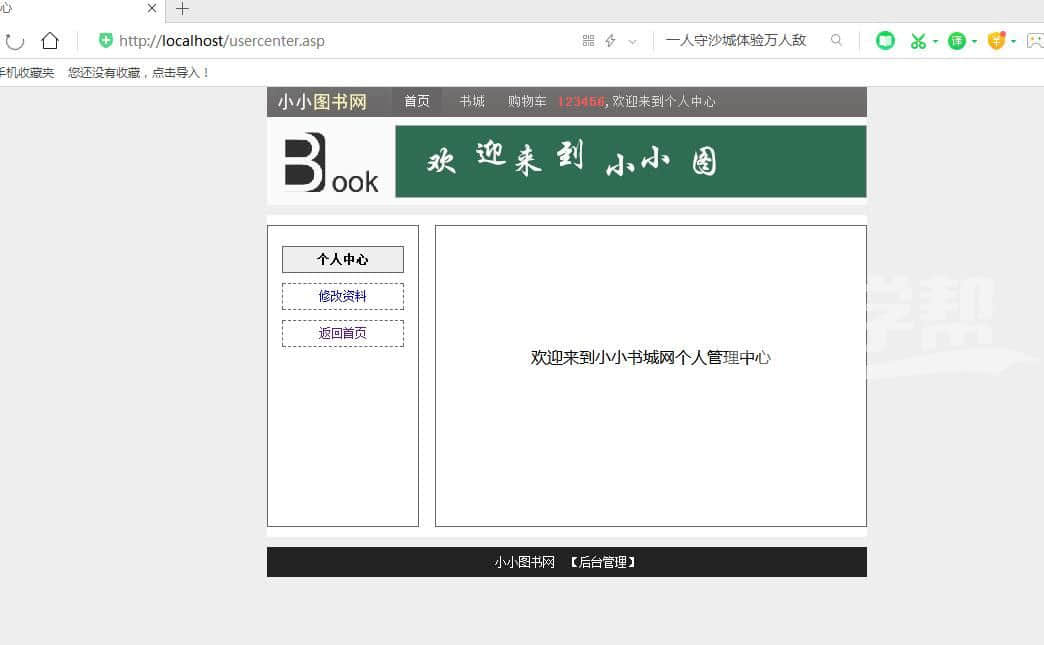Click the QR code grid icon
The height and width of the screenshot is (645, 1044).
tap(588, 41)
